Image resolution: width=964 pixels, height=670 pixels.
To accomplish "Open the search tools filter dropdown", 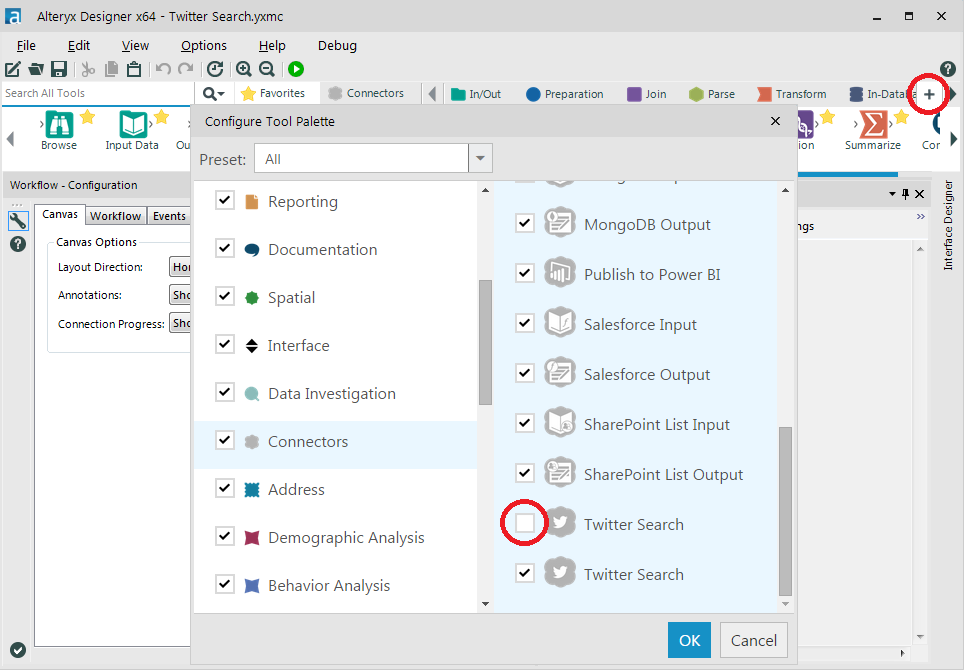I will tap(212, 92).
